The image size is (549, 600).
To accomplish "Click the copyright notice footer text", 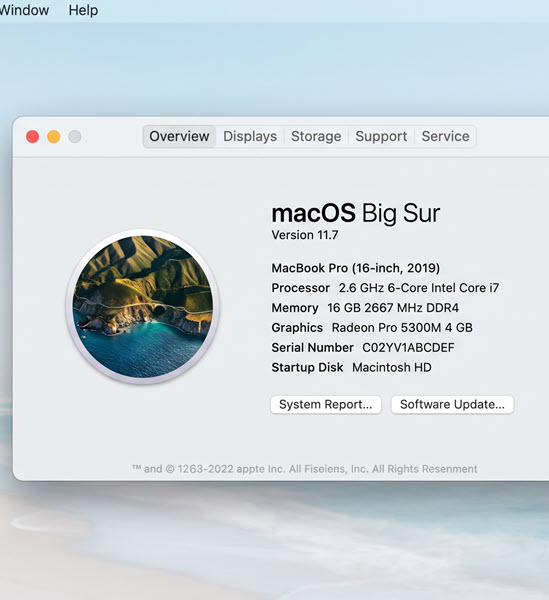I will pyautogui.click(x=305, y=469).
